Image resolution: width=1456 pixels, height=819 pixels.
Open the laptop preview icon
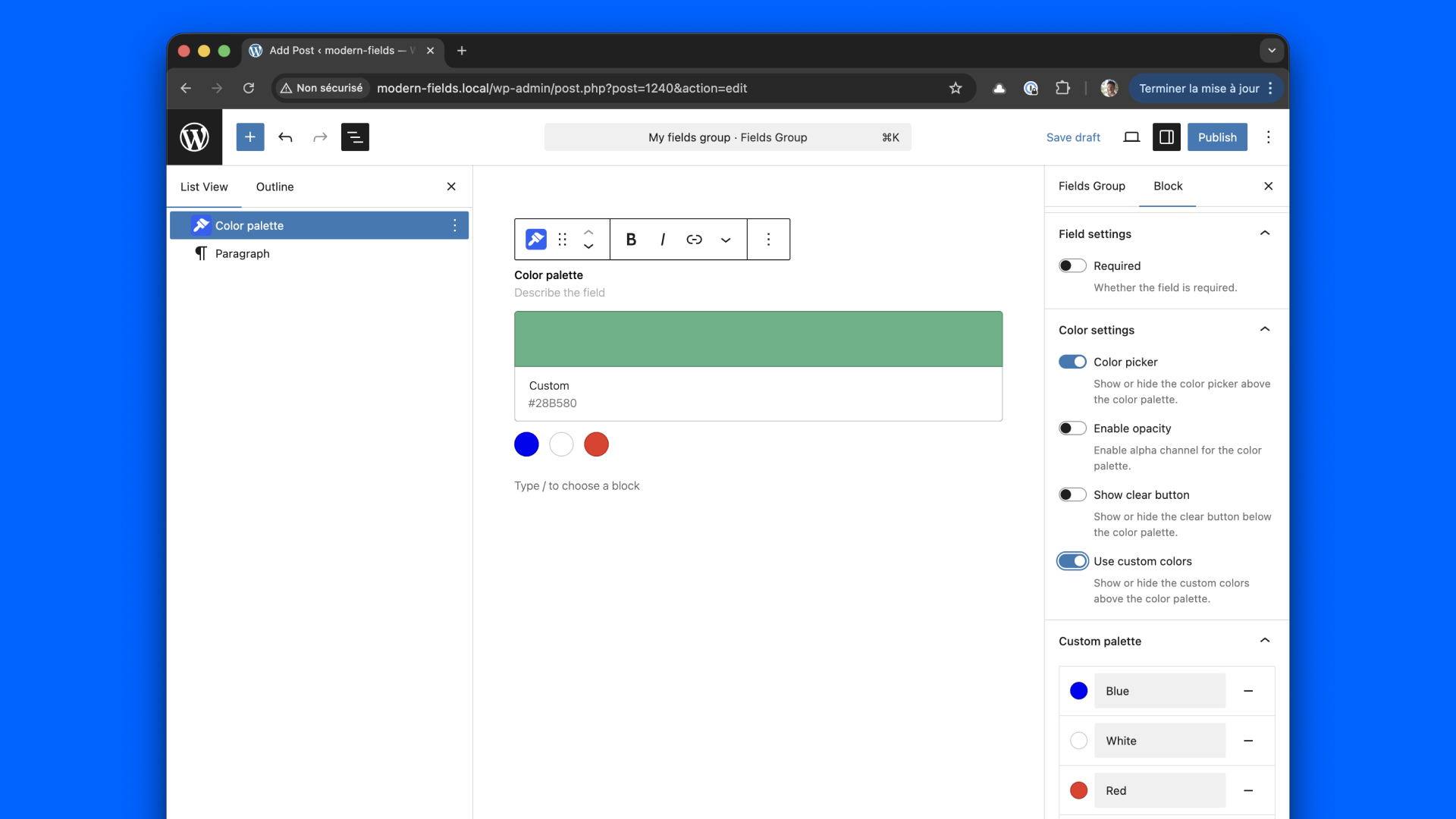click(1131, 137)
